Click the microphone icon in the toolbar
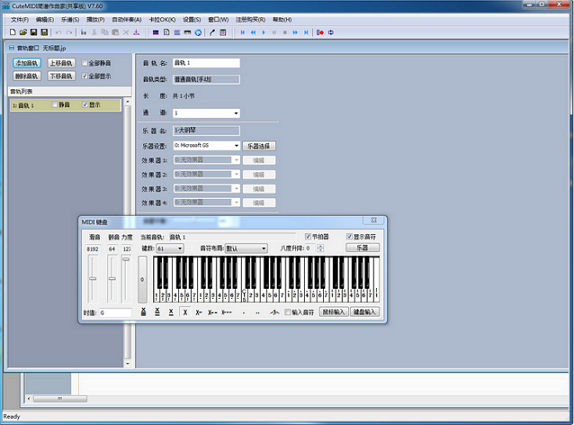Image resolution: width=574 pixels, height=425 pixels. click(212, 32)
